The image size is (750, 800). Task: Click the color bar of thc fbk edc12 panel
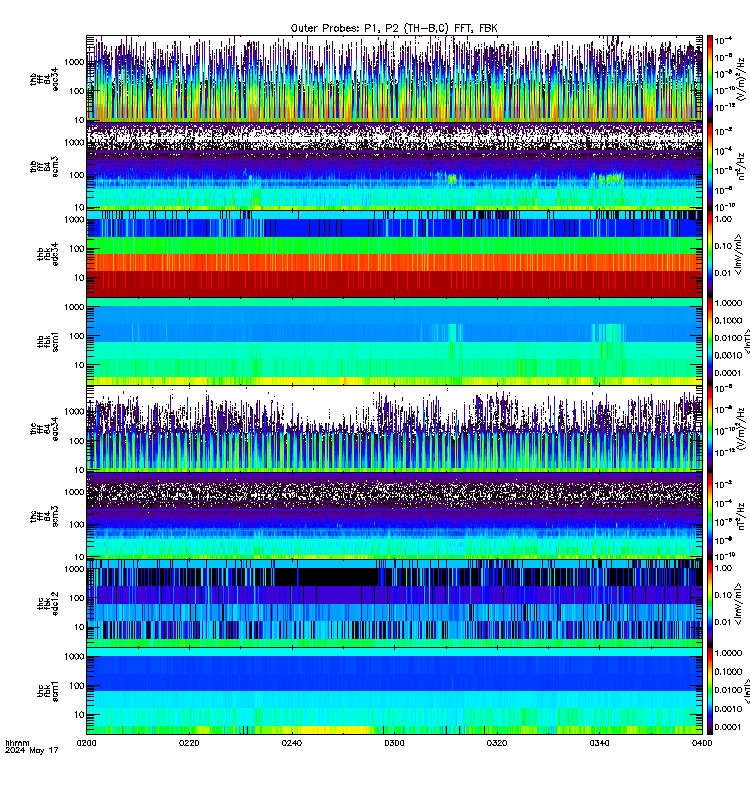pos(710,603)
